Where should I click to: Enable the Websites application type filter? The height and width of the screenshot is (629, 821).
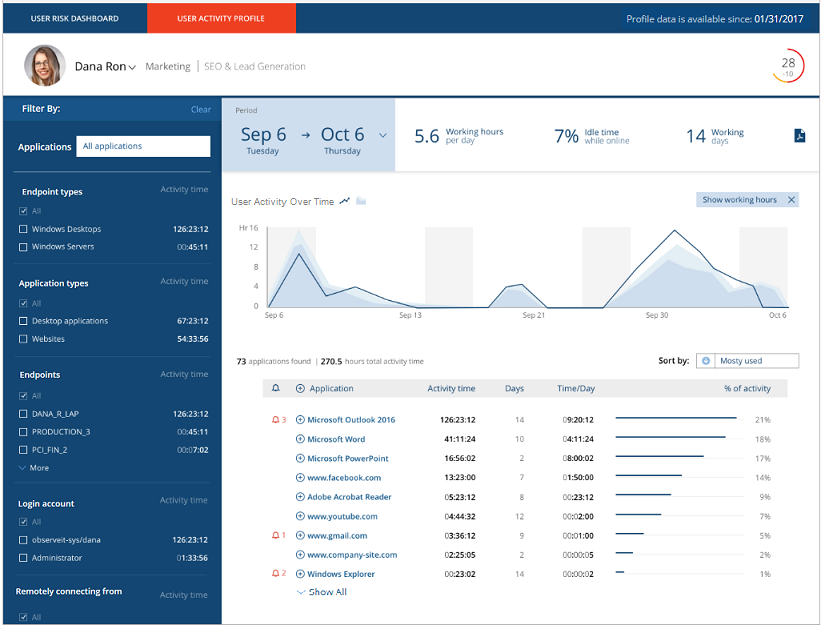point(23,339)
